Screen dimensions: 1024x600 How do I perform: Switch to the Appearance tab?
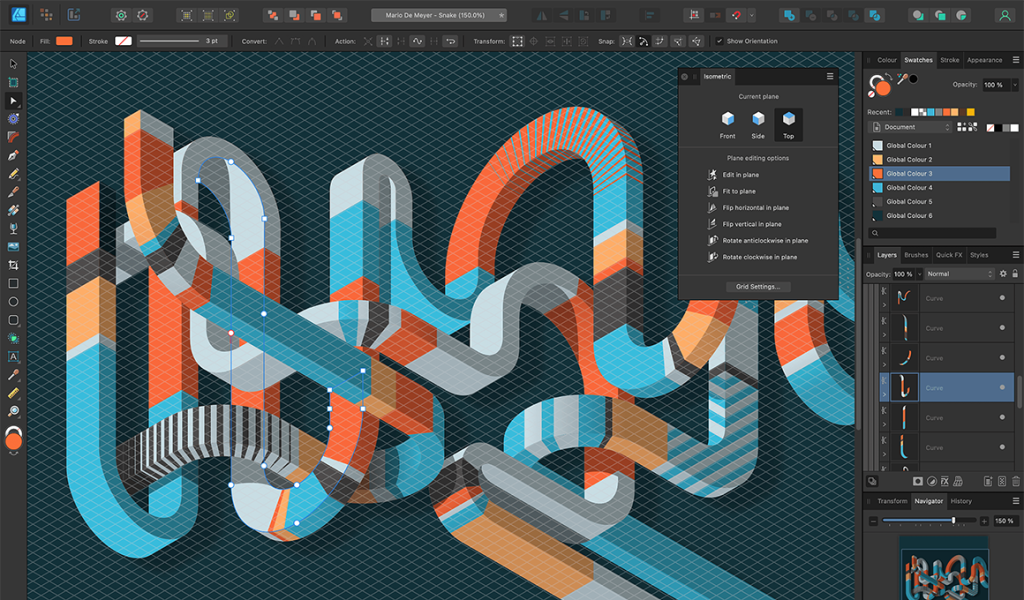[x=984, y=60]
